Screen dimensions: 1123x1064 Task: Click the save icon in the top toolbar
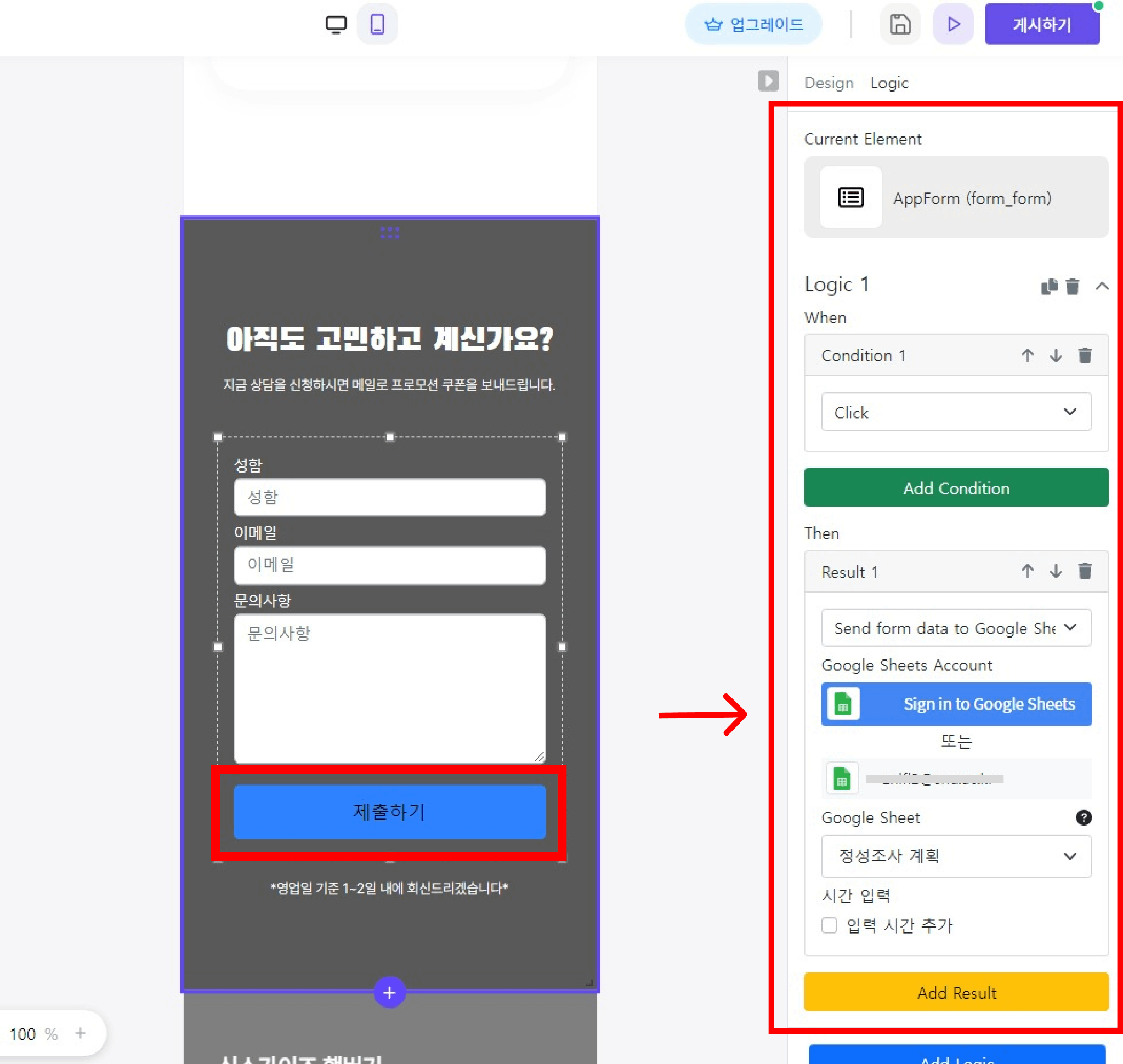point(900,24)
